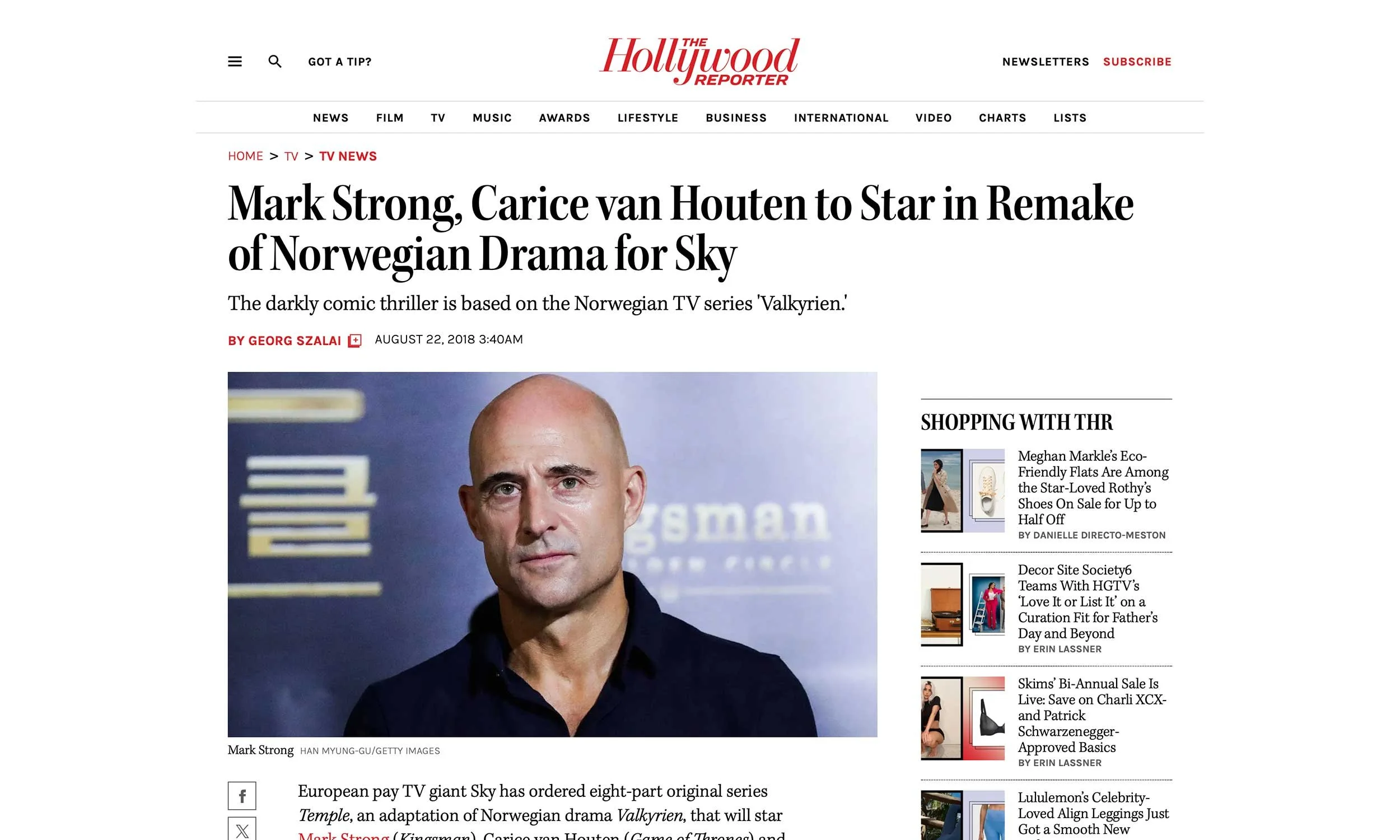
Task: Click the GOT A TIP? link
Action: point(339,62)
